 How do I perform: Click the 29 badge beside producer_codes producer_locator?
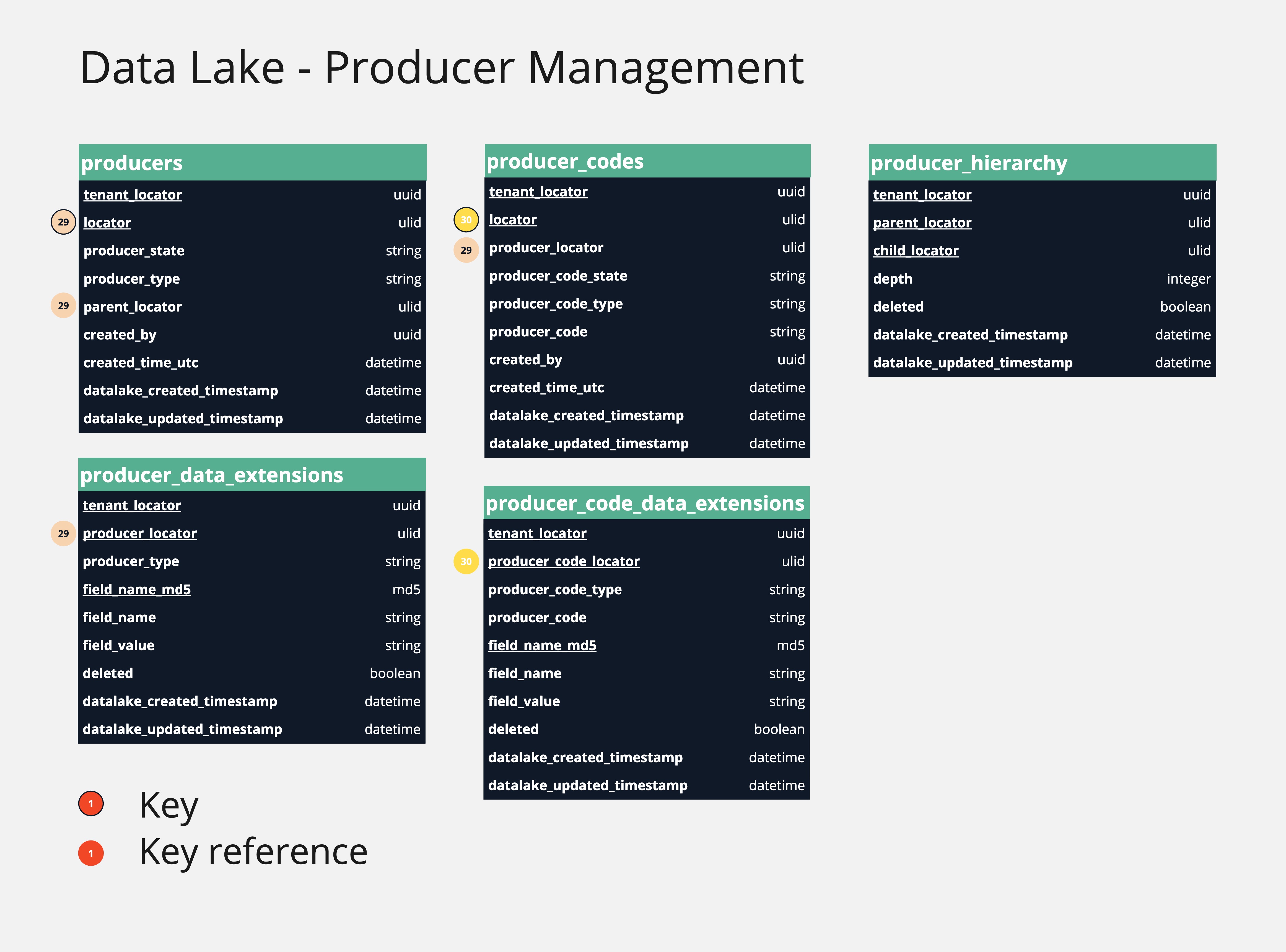click(466, 250)
